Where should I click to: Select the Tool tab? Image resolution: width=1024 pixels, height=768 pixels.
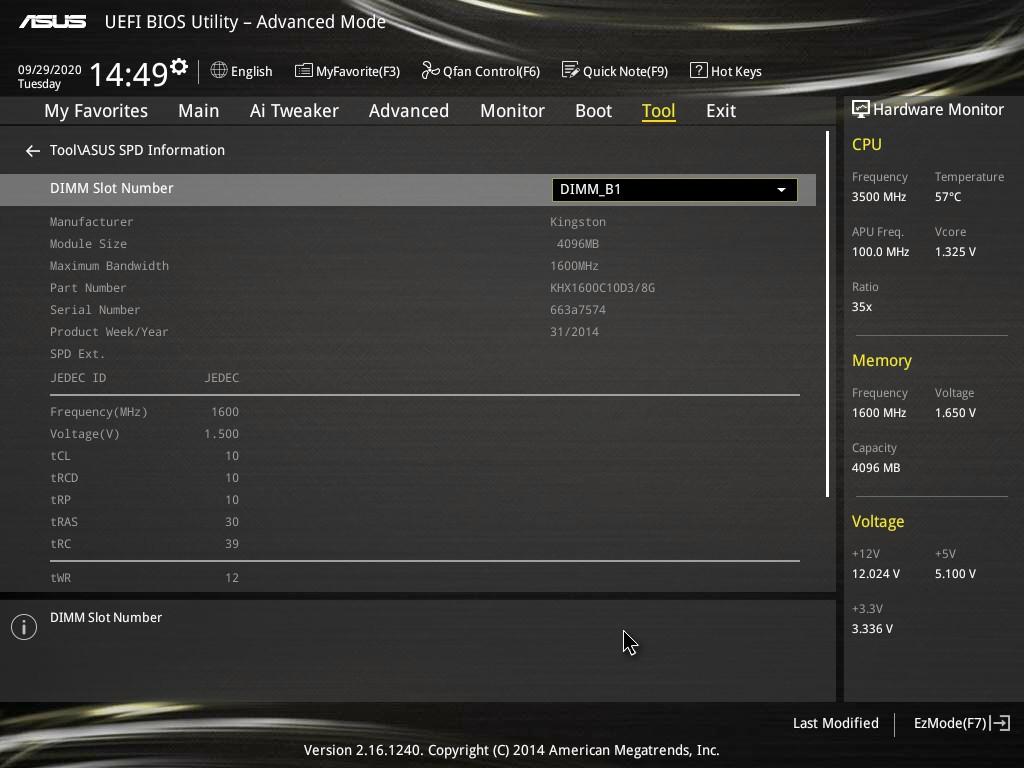pos(658,111)
